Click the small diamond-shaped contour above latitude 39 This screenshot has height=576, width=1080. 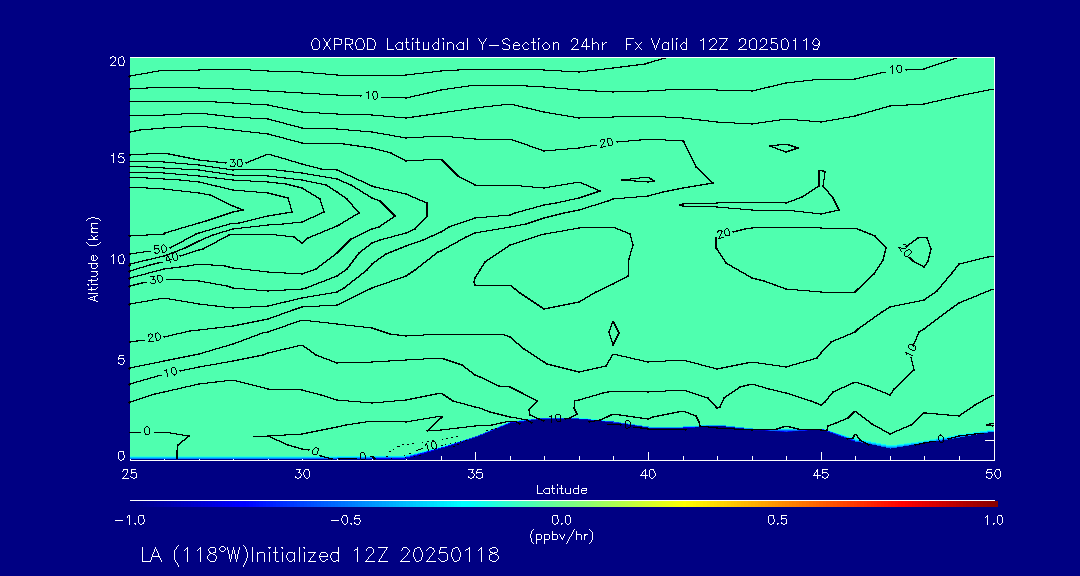(x=614, y=333)
